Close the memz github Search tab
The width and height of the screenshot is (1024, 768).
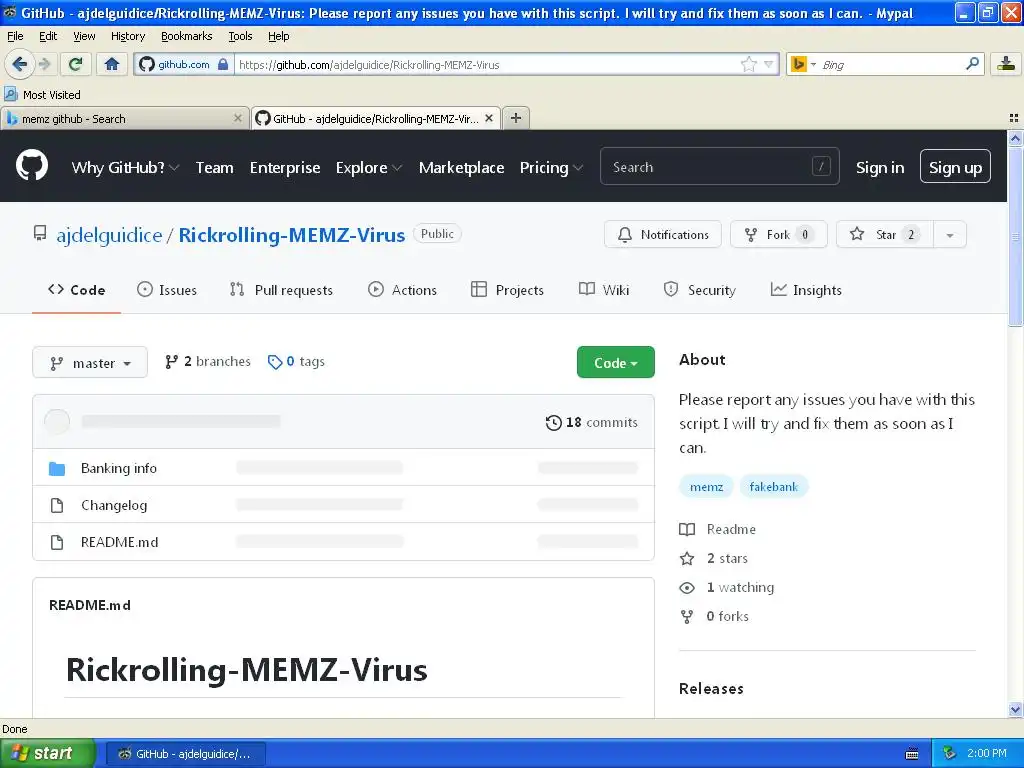[x=238, y=118]
